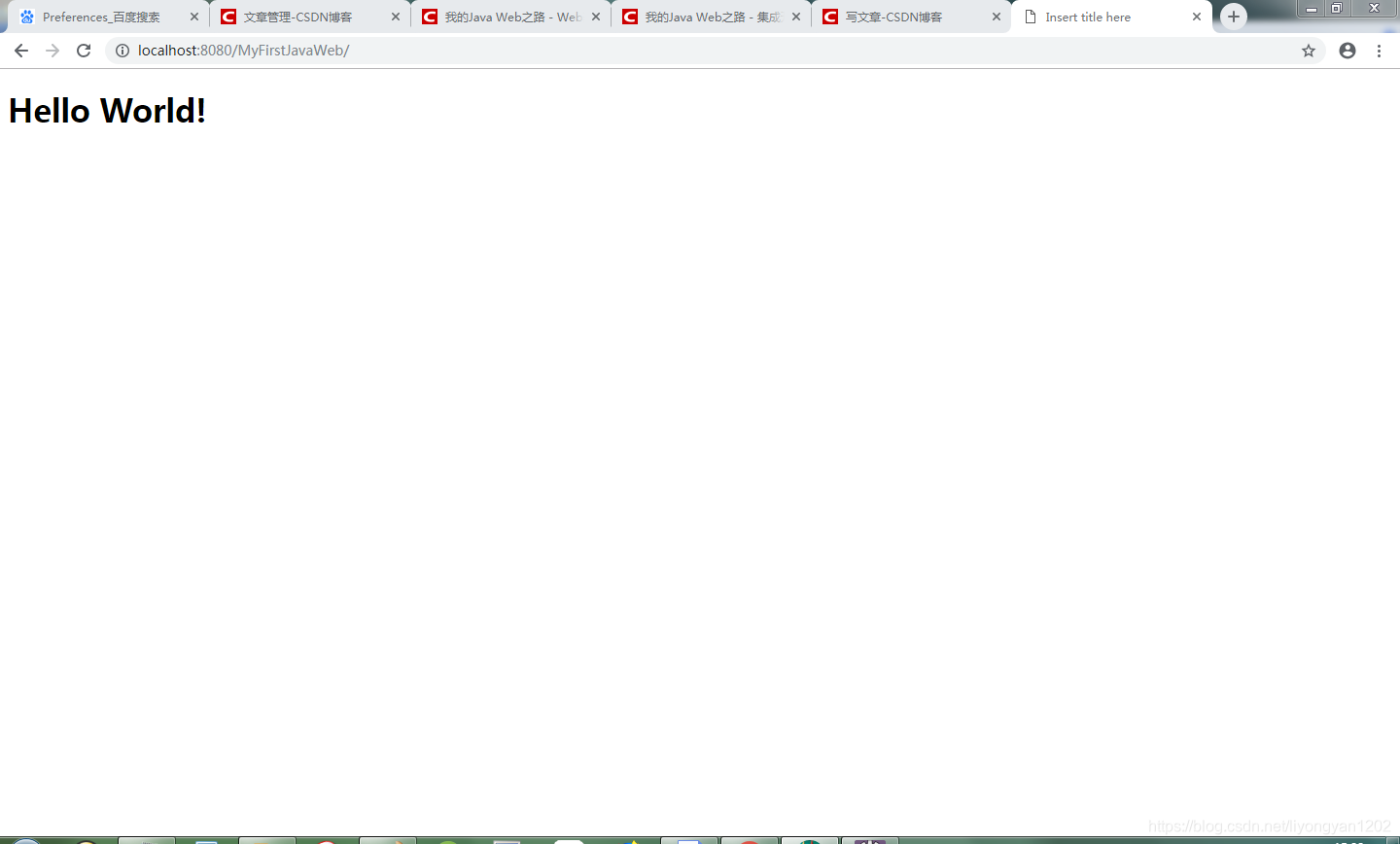This screenshot has width=1400, height=844.
Task: Click the Hello World! heading
Action: click(107, 111)
